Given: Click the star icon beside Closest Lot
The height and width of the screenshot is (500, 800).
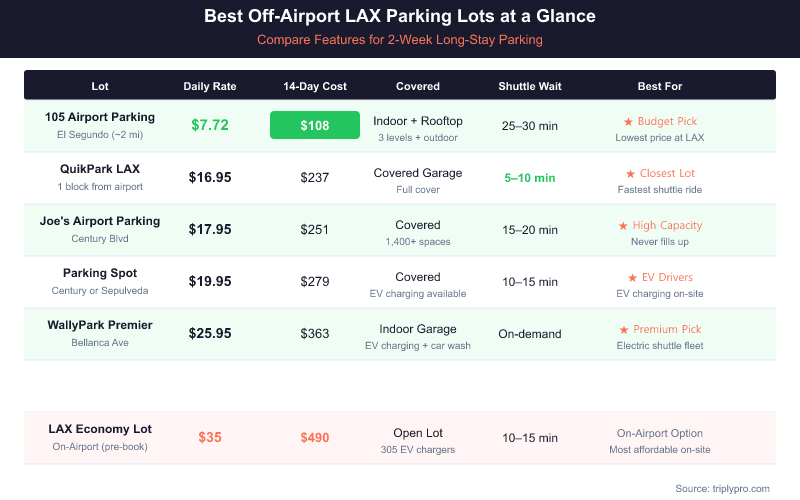Looking at the screenshot, I should [x=630, y=174].
